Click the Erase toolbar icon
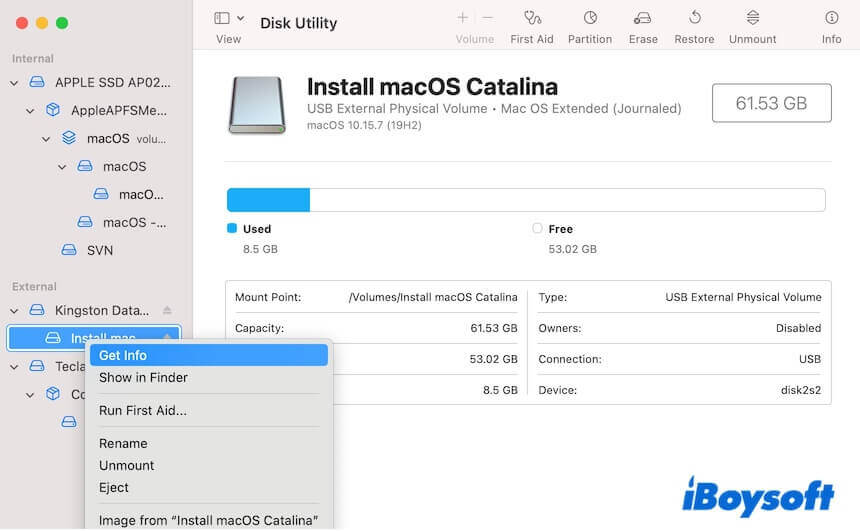 [643, 19]
